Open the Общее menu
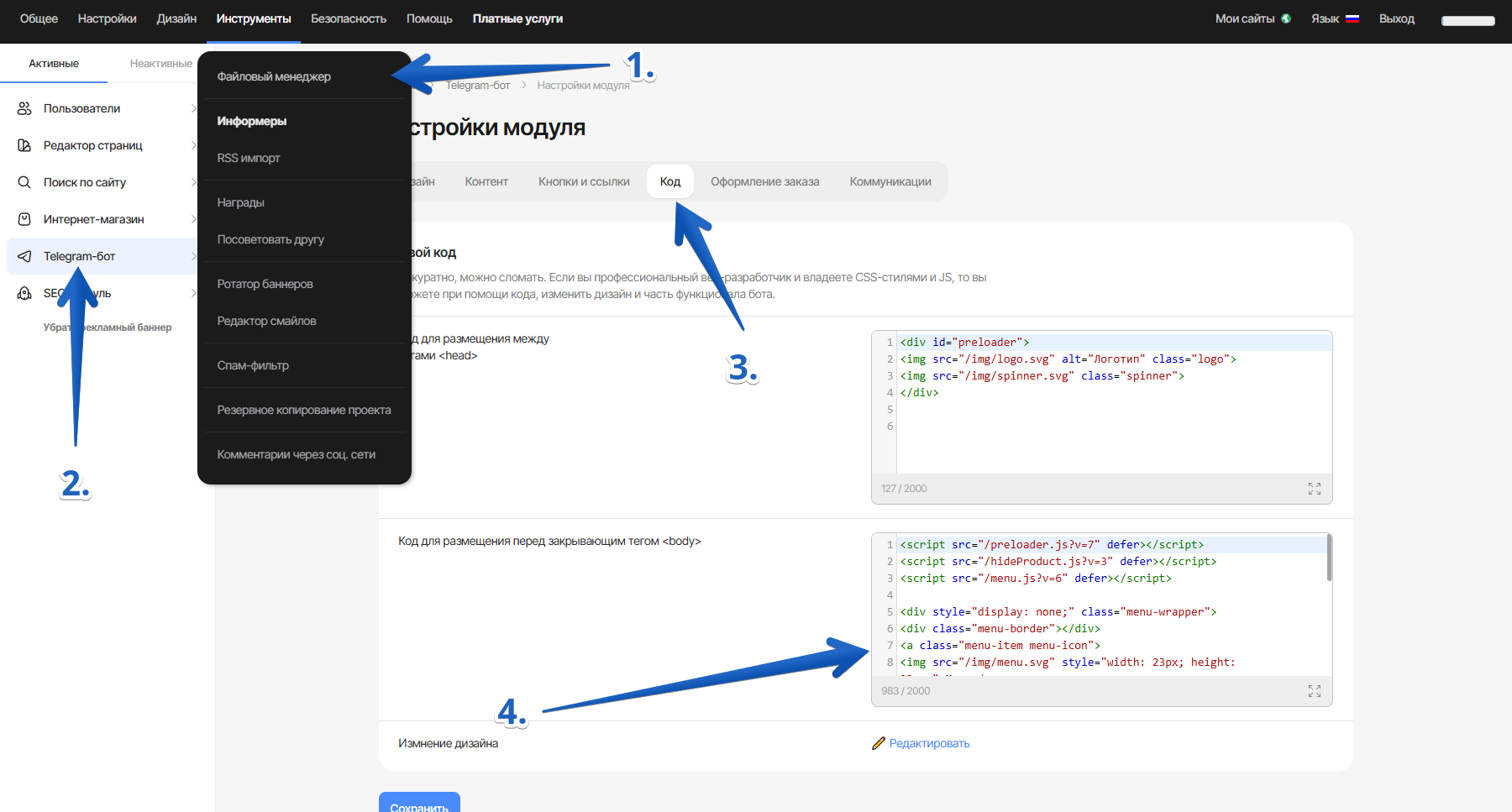Viewport: 1512px width, 812px height. point(39,18)
